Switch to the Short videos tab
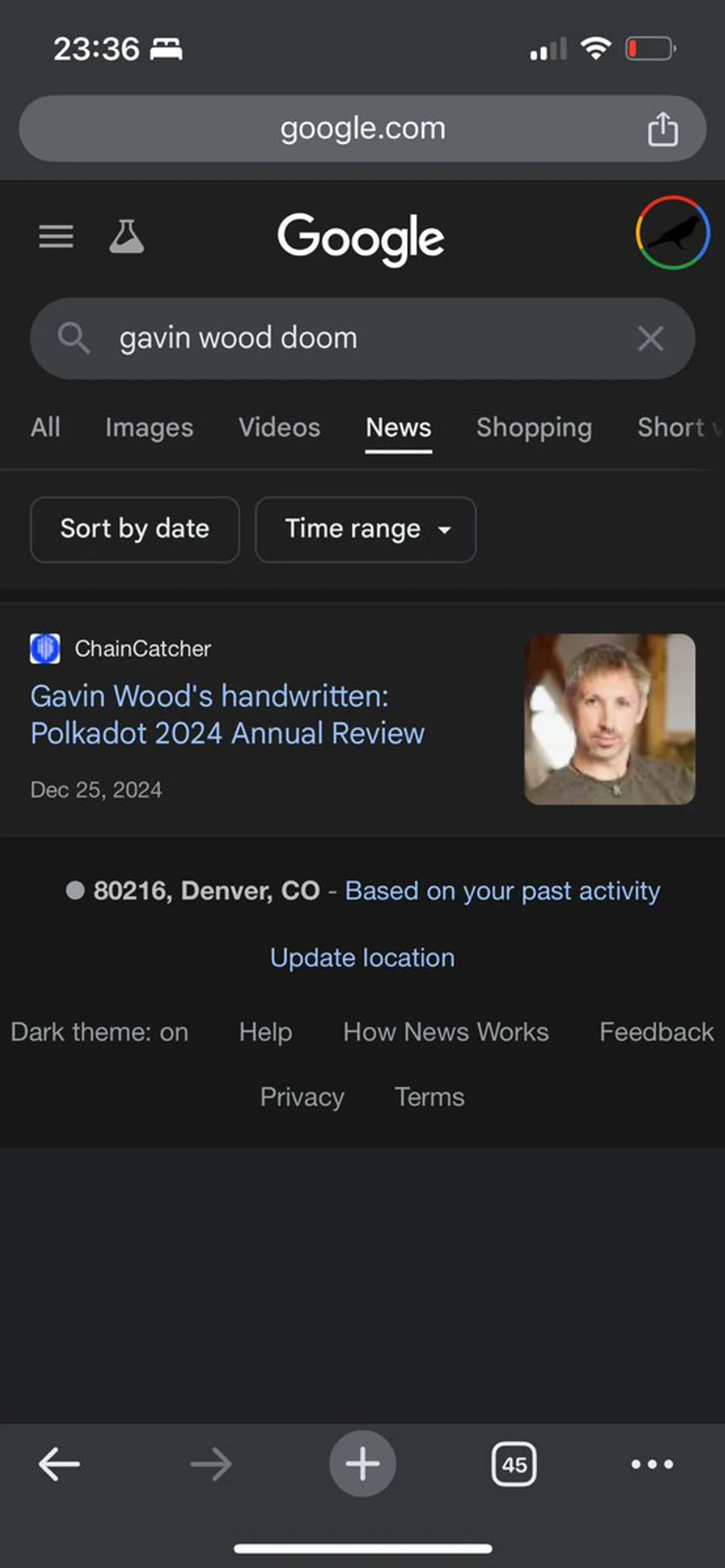The height and width of the screenshot is (1568, 725). 679,427
